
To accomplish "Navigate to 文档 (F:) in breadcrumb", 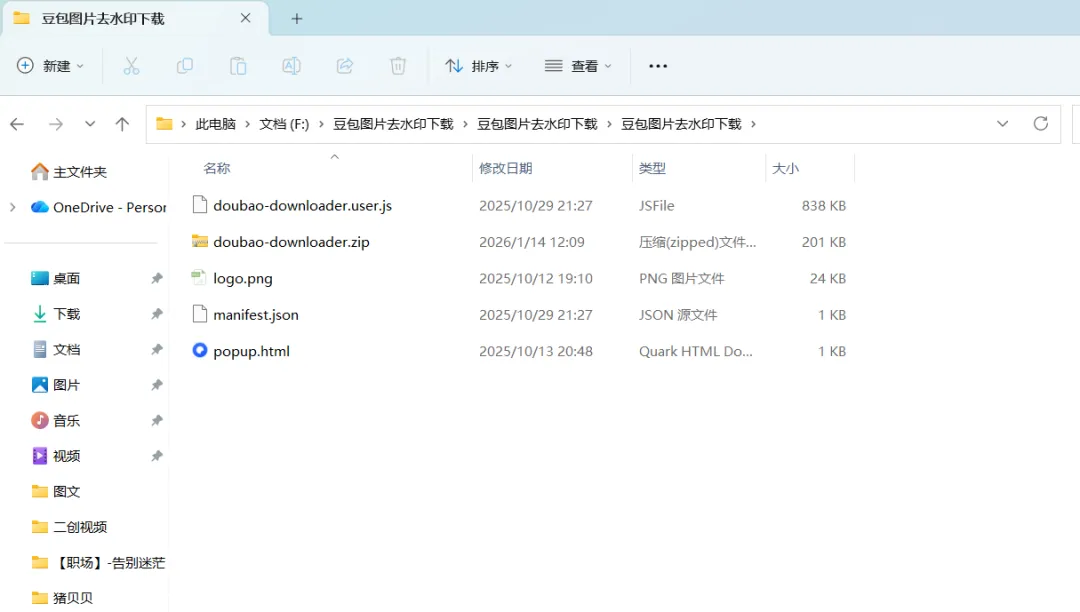I will (284, 124).
